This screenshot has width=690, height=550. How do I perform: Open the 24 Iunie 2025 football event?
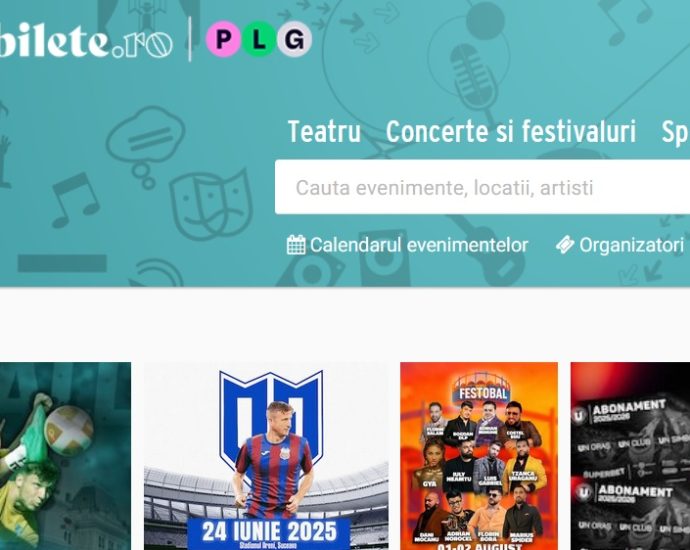pos(266,456)
